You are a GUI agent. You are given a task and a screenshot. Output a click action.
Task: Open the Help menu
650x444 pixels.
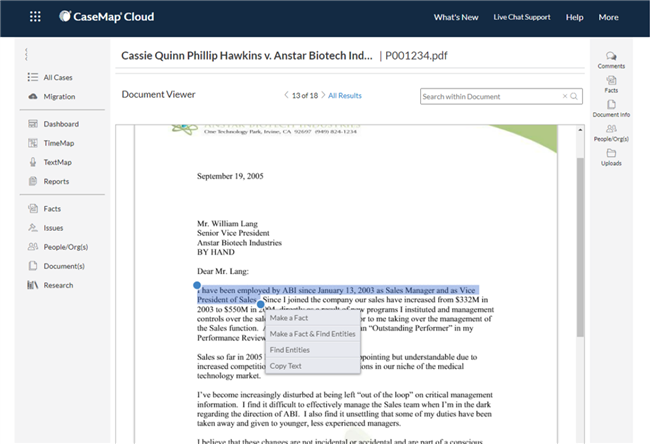click(x=575, y=17)
